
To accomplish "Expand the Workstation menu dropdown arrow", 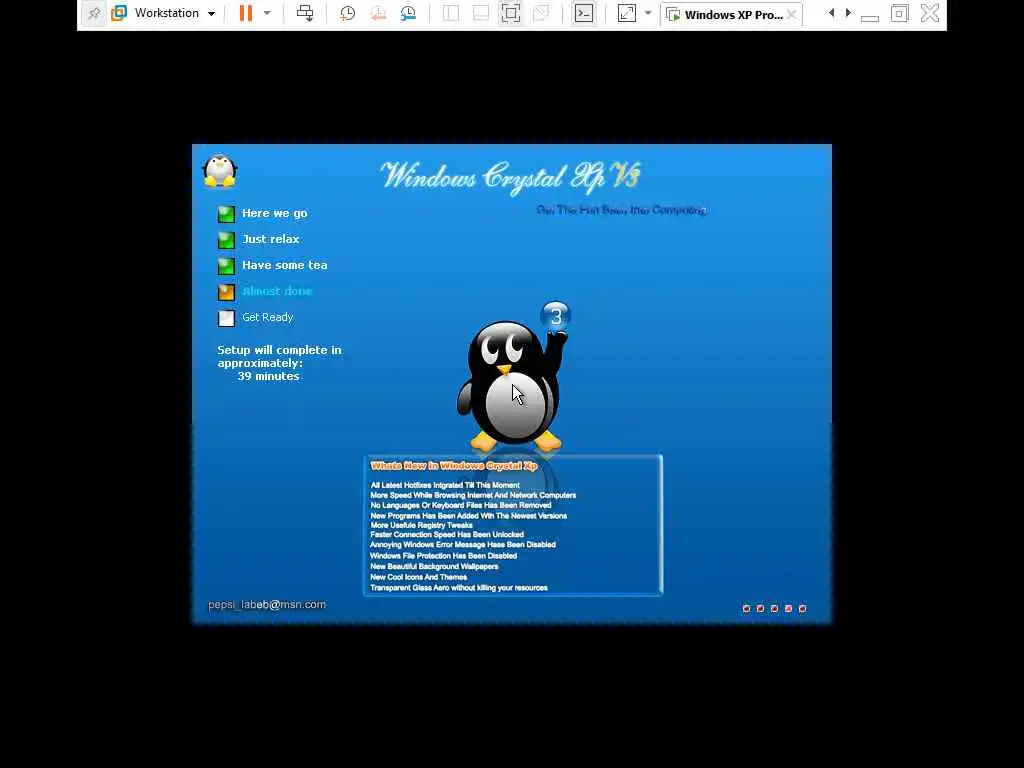I will tap(212, 14).
